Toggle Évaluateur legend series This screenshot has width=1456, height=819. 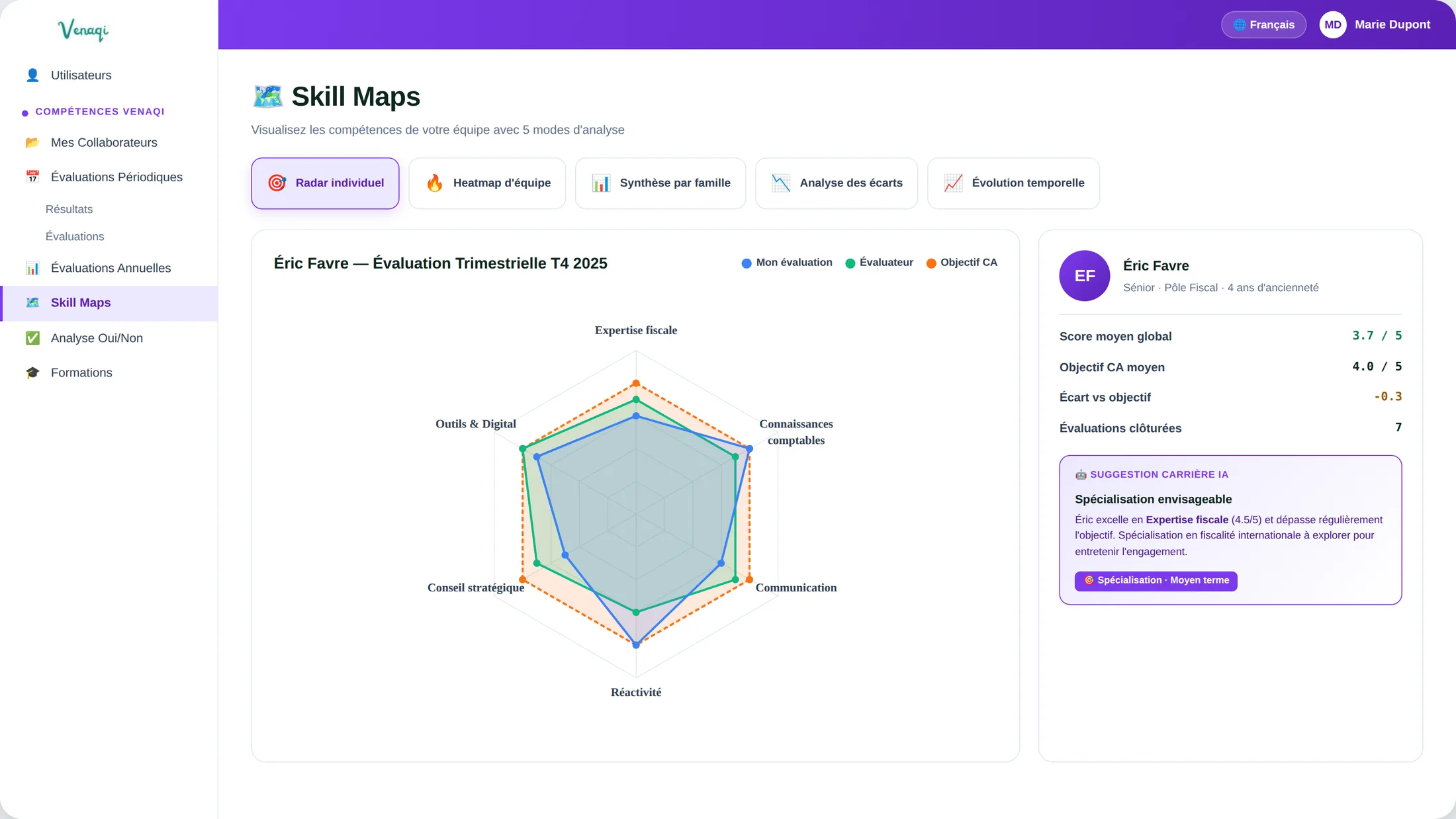879,263
